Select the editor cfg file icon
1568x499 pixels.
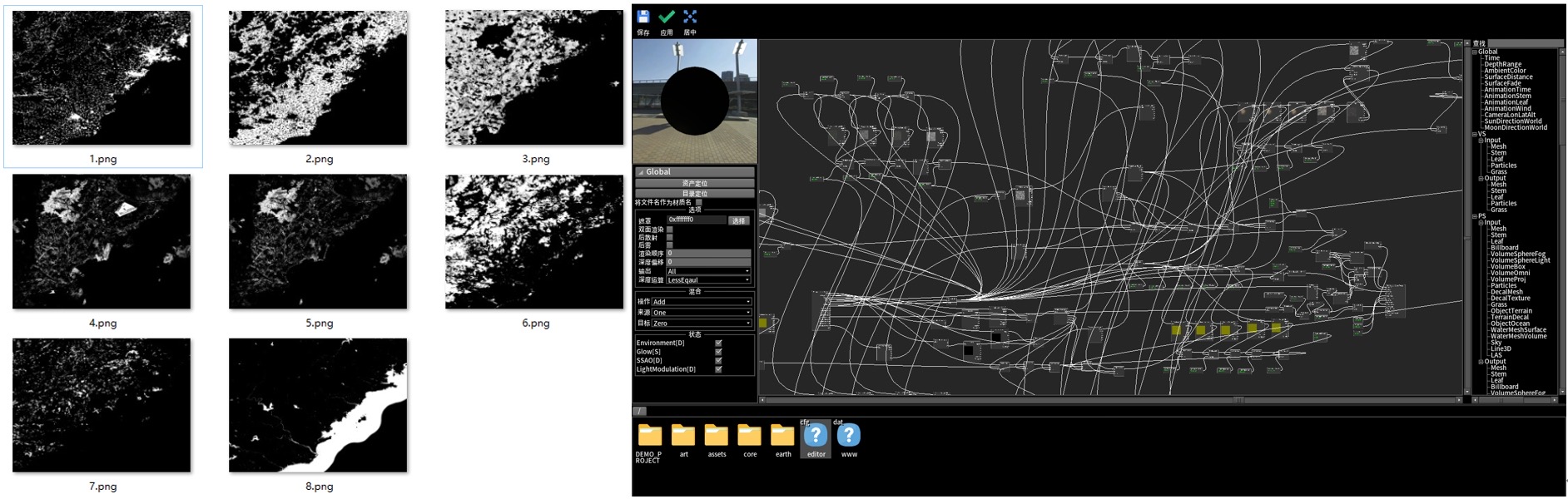816,436
